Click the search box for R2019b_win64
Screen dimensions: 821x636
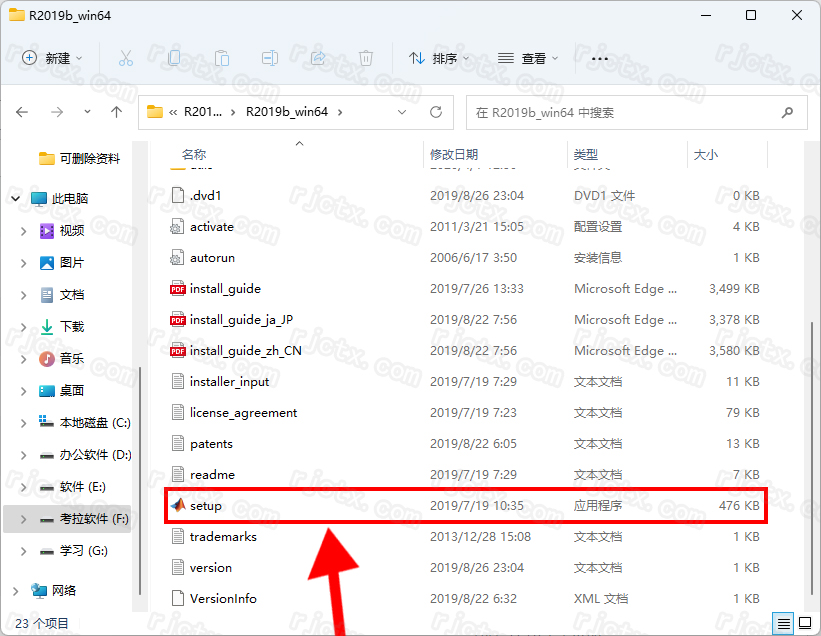635,112
